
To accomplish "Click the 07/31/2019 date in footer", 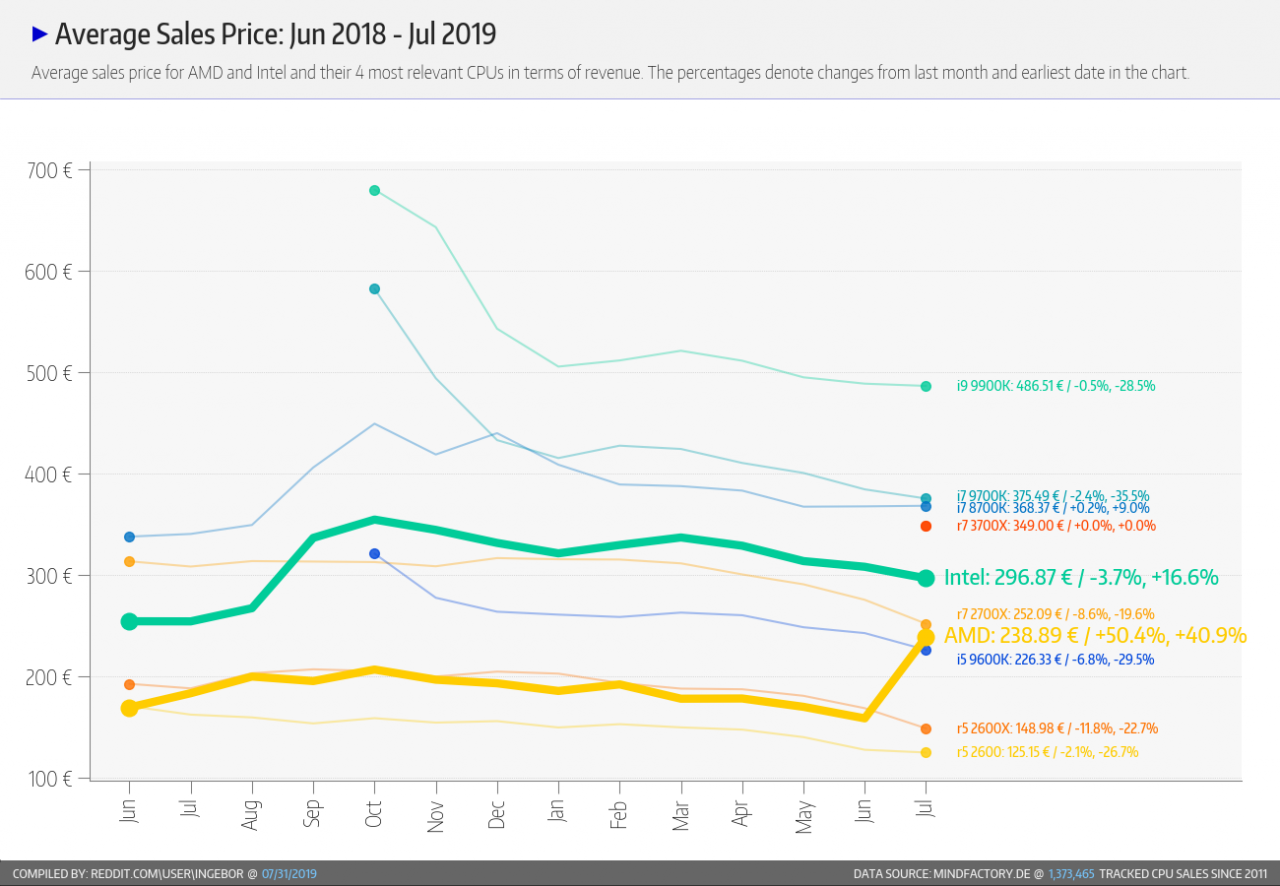I will pyautogui.click(x=289, y=874).
